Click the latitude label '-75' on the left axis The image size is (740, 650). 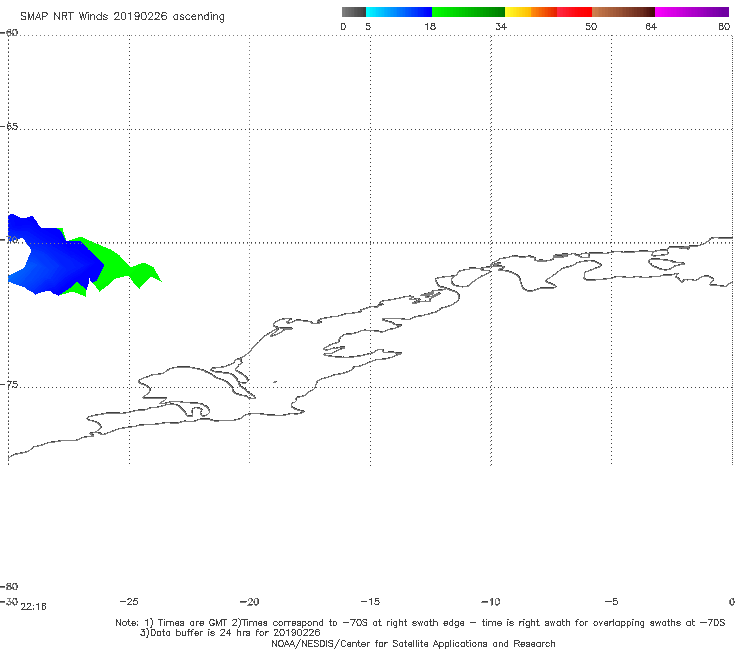(9, 385)
